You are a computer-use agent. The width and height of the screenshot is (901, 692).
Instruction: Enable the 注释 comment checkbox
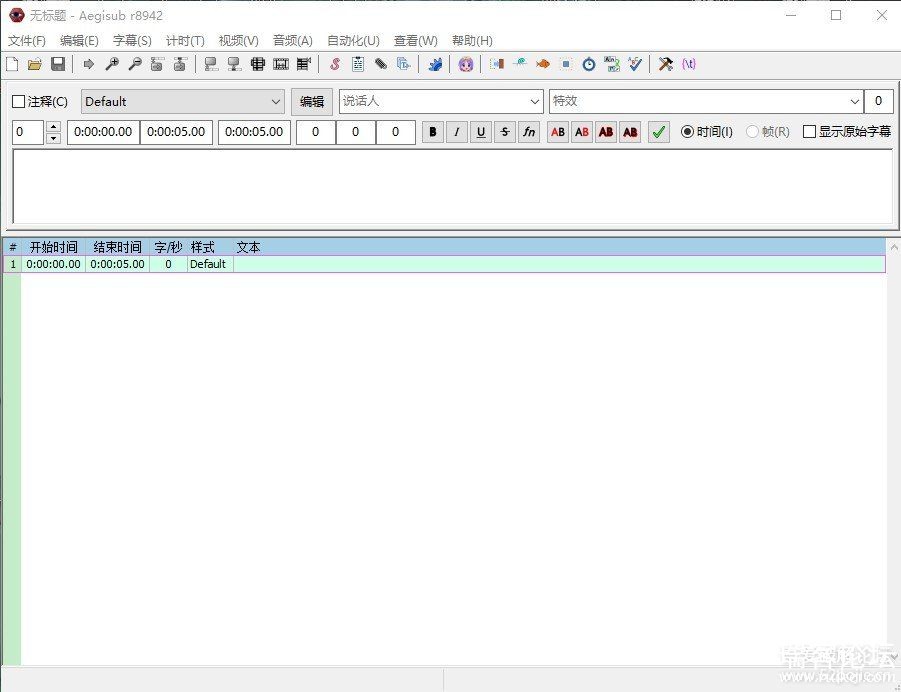18,102
